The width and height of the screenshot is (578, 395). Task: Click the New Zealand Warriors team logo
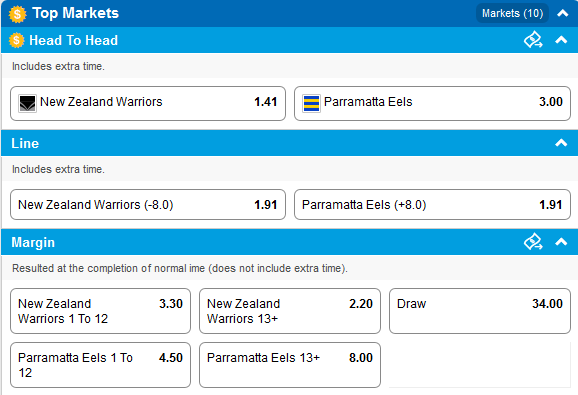tap(27, 103)
